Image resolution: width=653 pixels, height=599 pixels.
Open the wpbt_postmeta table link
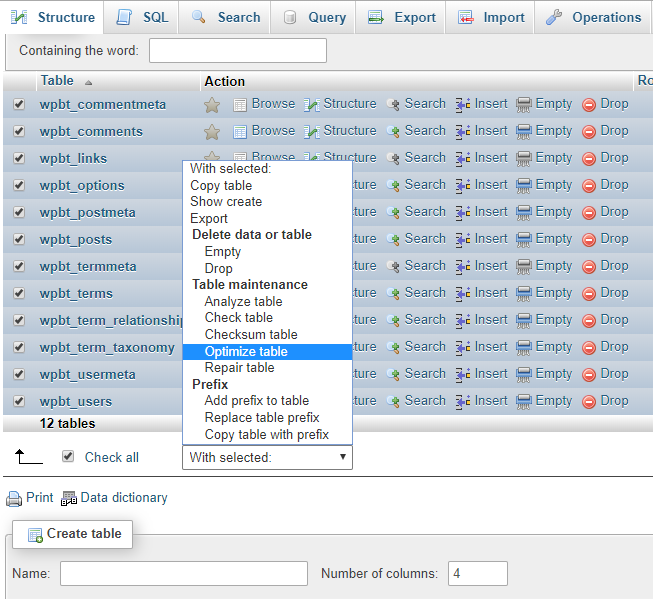click(88, 212)
